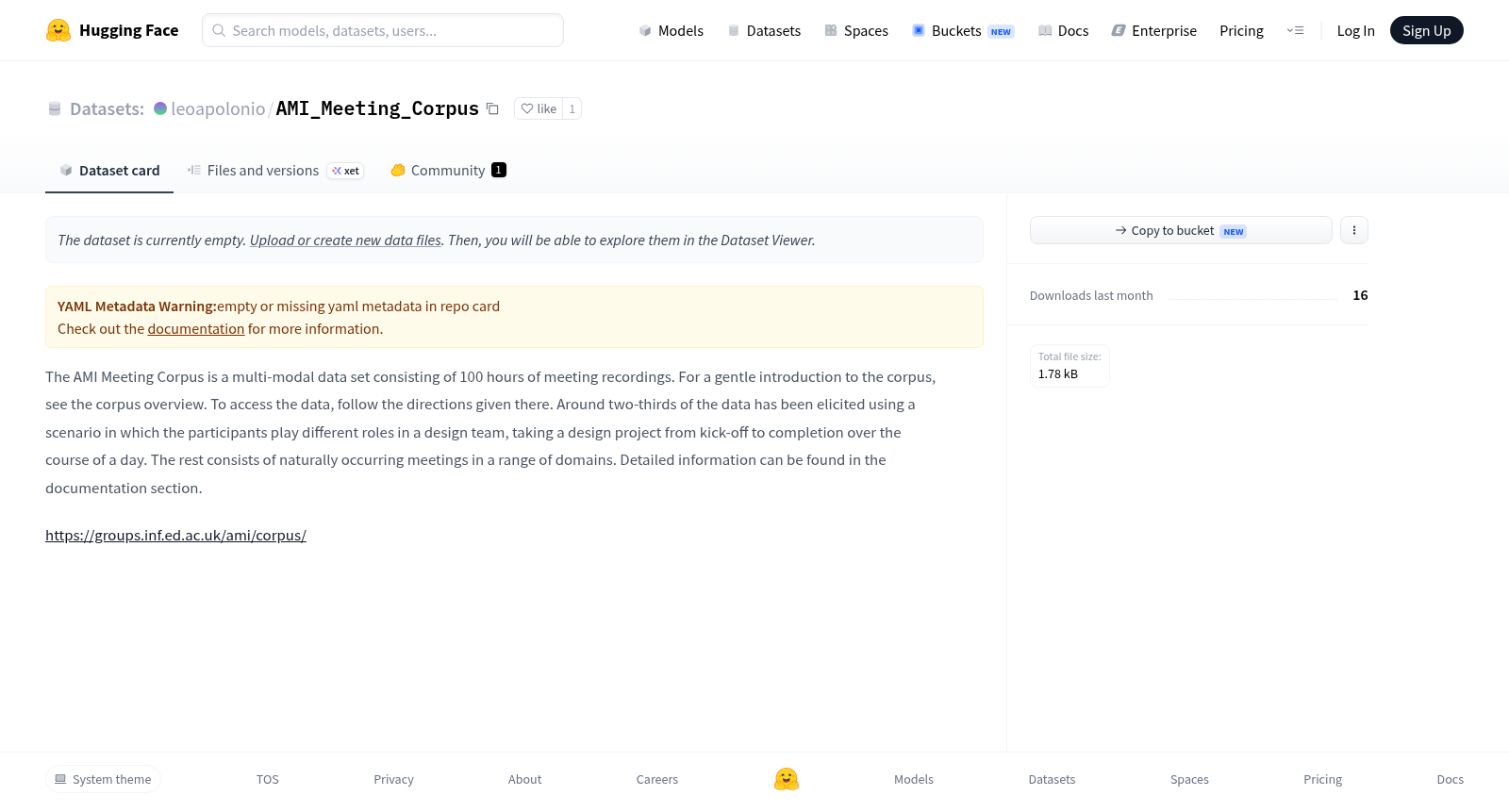This screenshot has height=812, width=1509.
Task: Focus the search models and datasets field
Action: tap(383, 30)
